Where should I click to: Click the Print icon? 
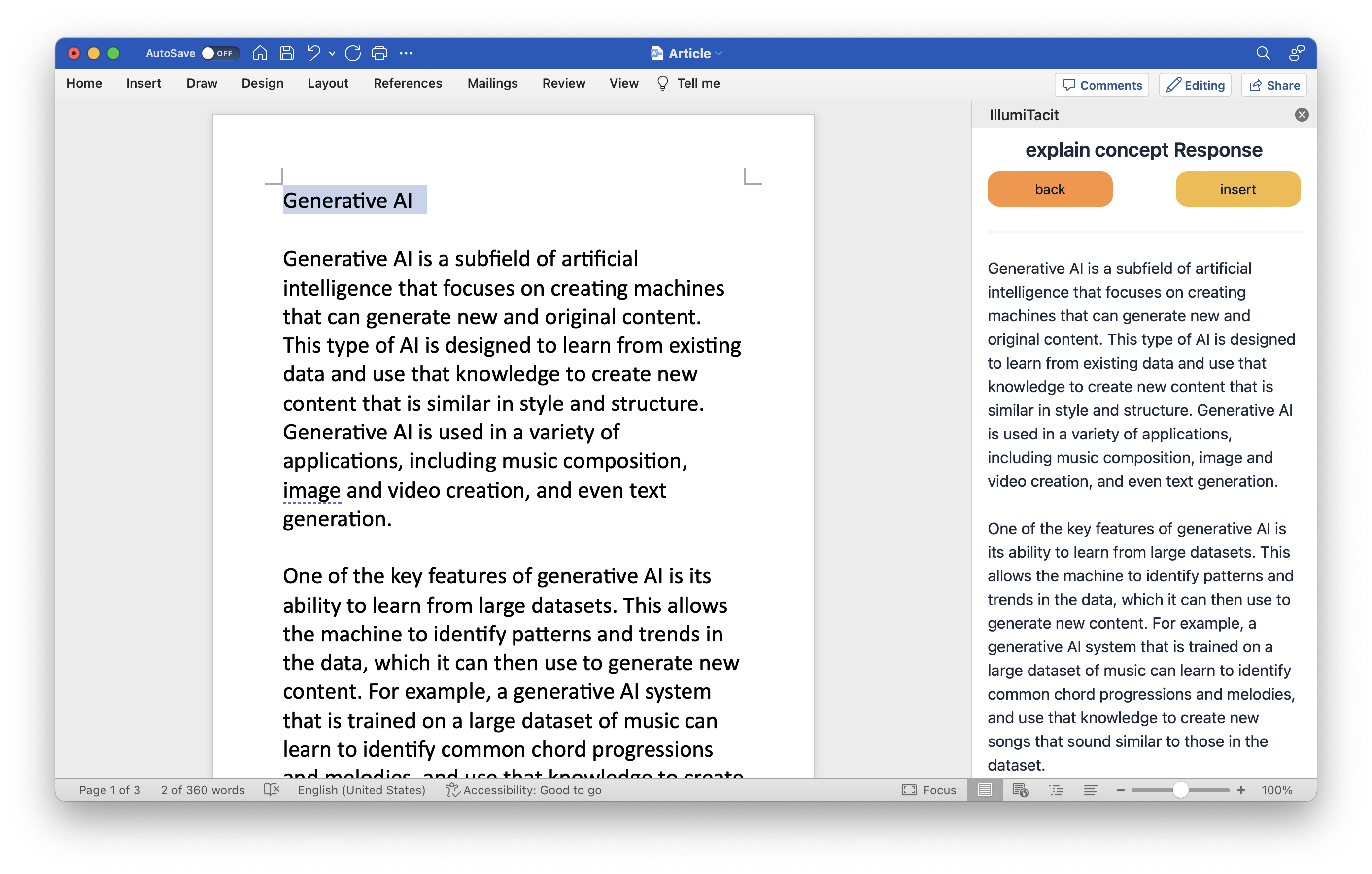tap(379, 53)
